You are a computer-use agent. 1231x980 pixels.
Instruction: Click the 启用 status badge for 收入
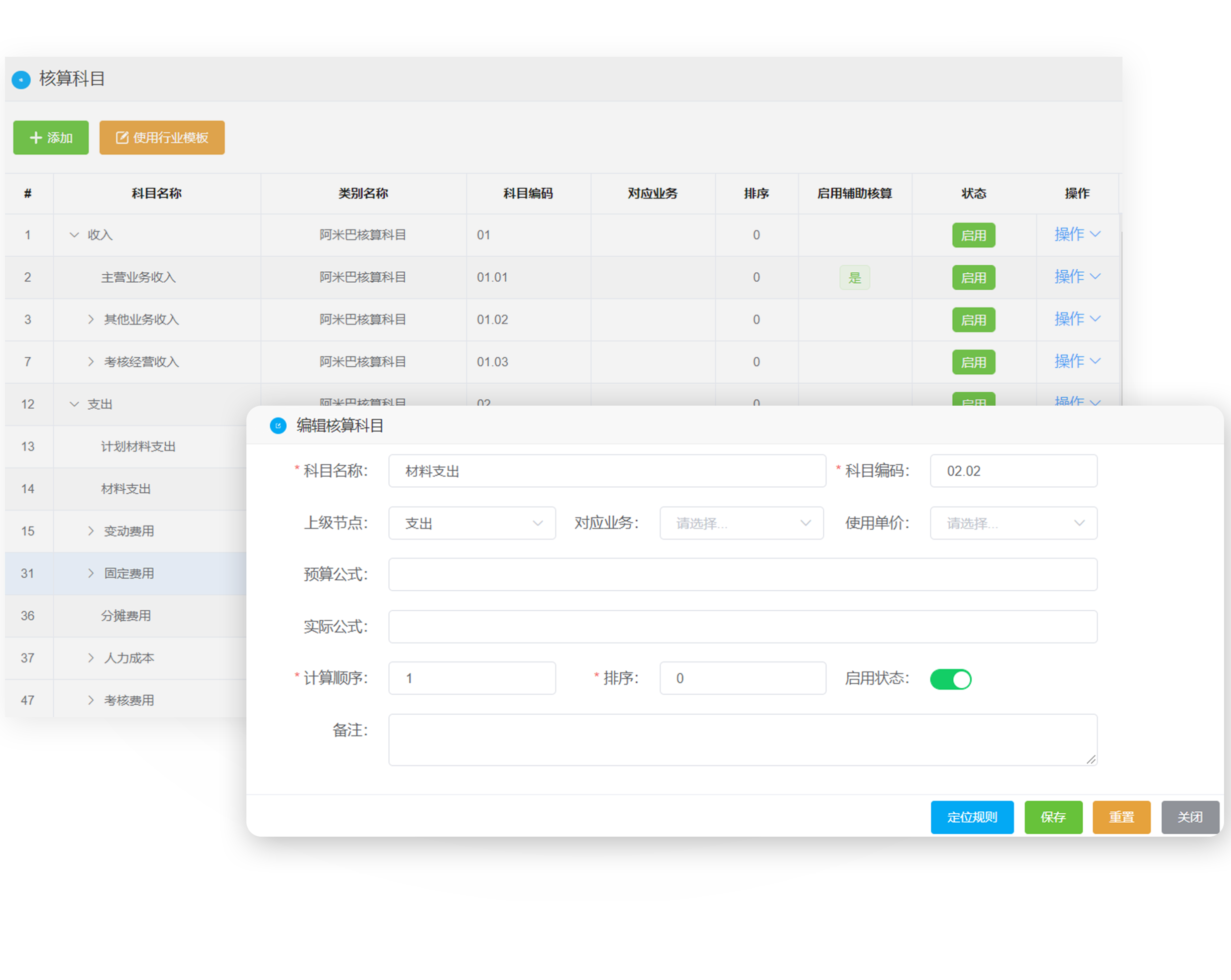[974, 235]
